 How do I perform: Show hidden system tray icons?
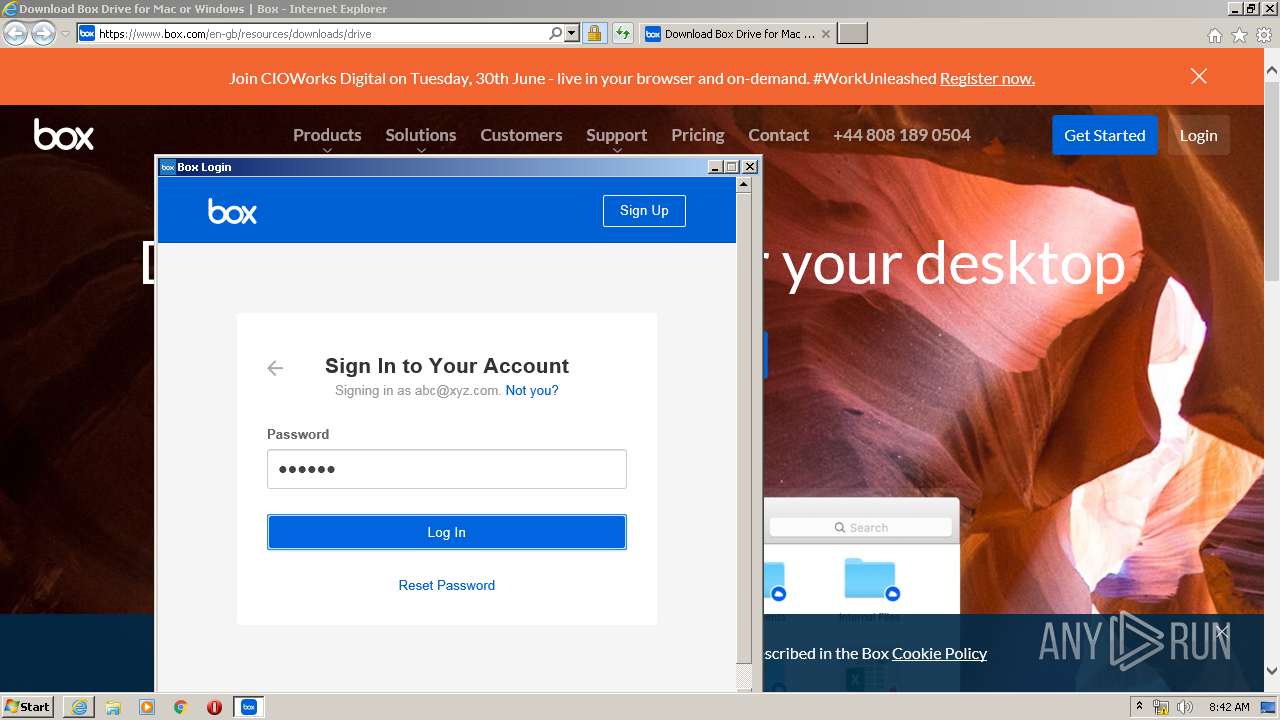click(1139, 707)
